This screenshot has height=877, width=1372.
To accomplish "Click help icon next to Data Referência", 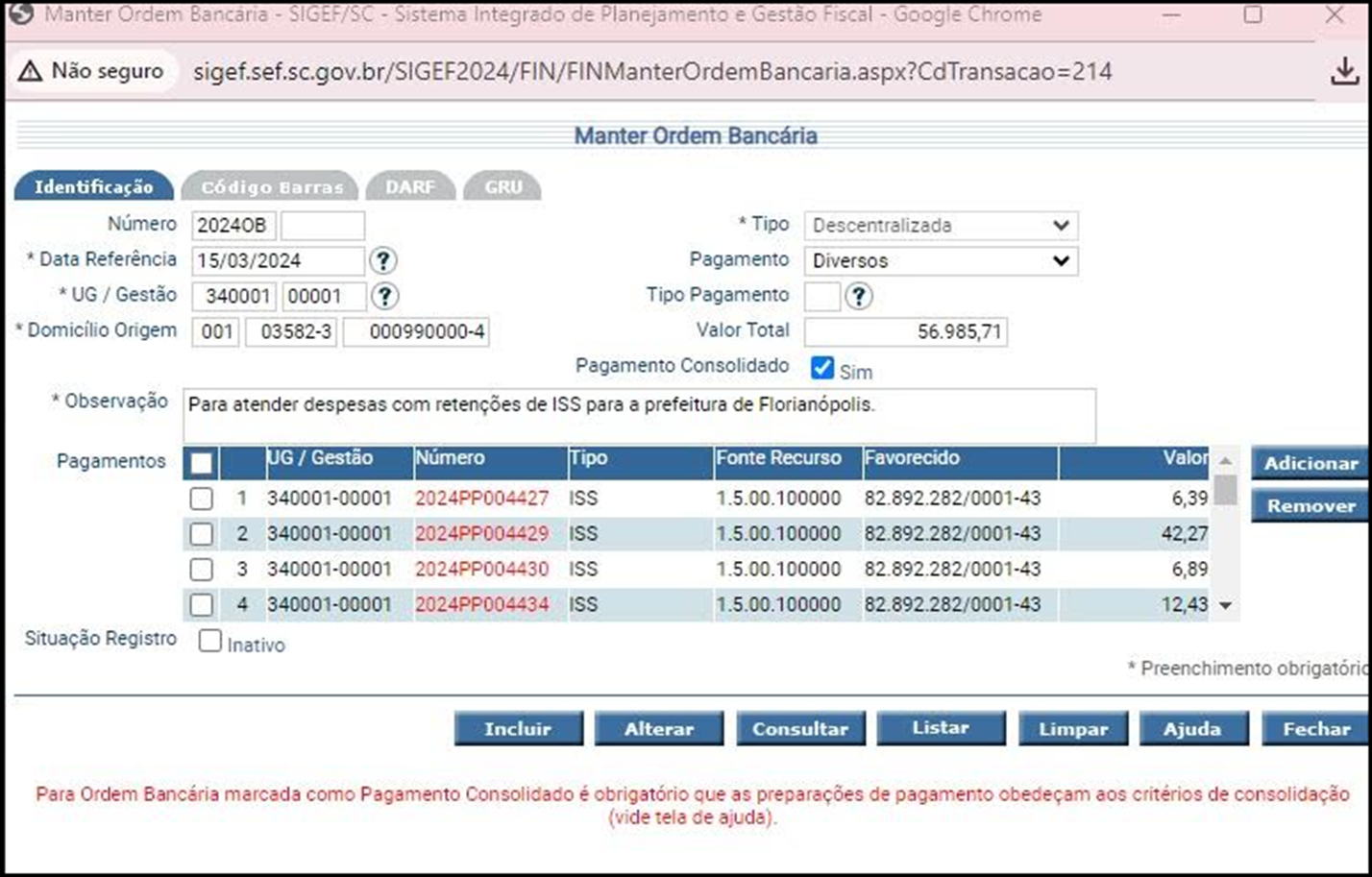I will point(382,260).
